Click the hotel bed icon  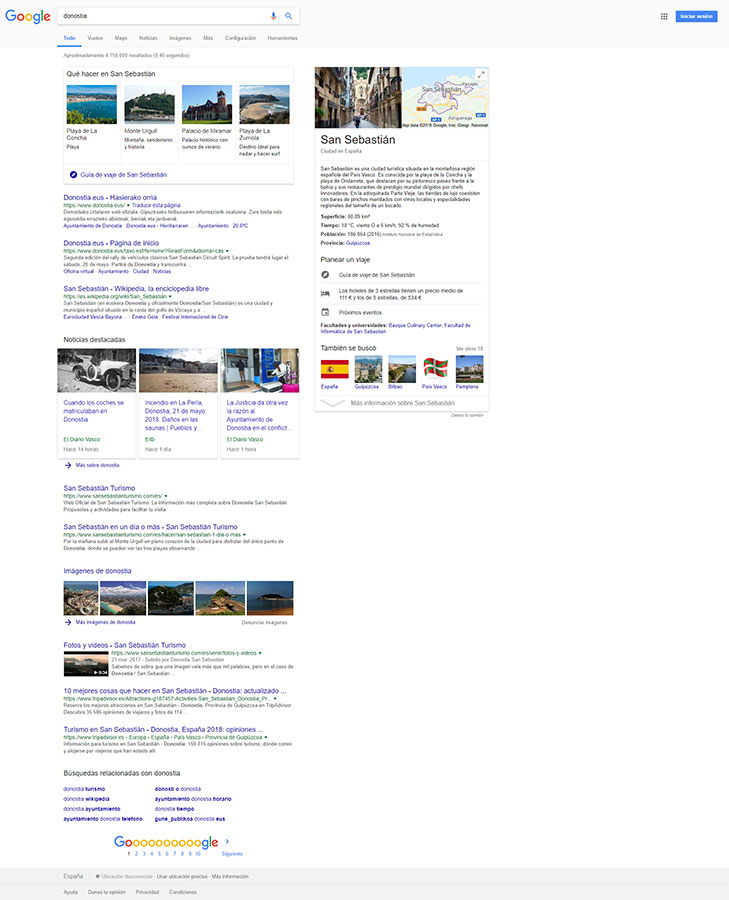324,293
